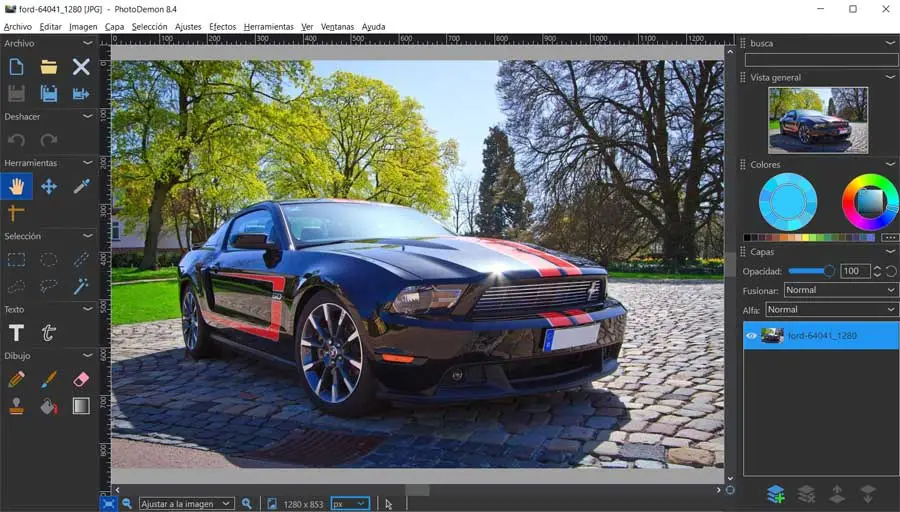Image resolution: width=900 pixels, height=512 pixels.
Task: Click in the busca search field
Action: point(820,60)
